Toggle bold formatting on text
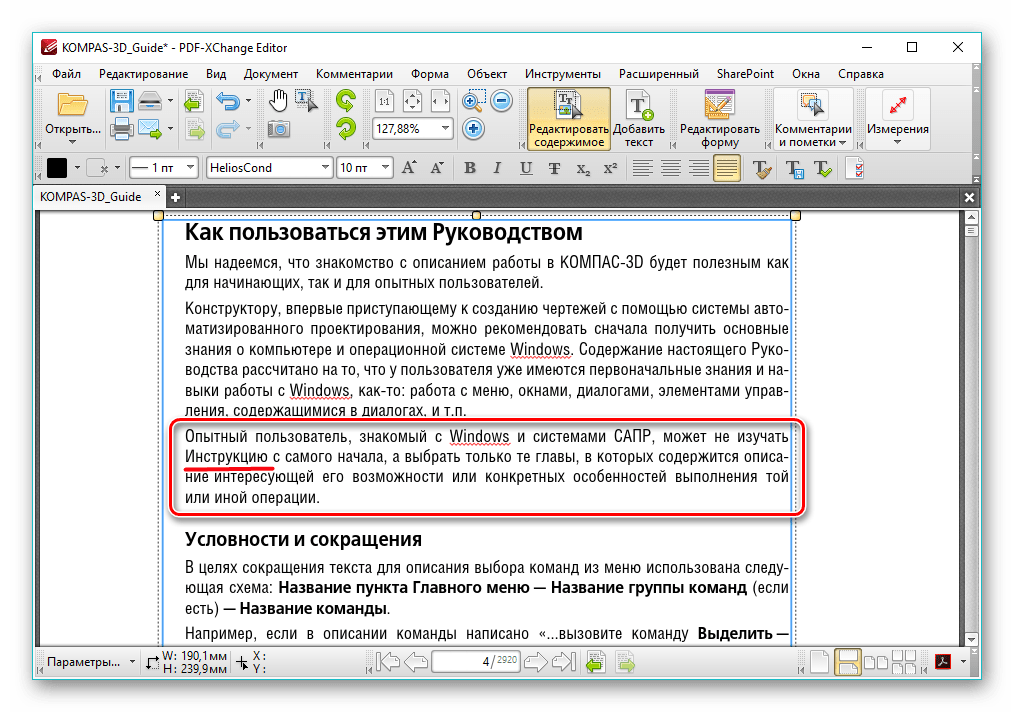 click(x=470, y=168)
